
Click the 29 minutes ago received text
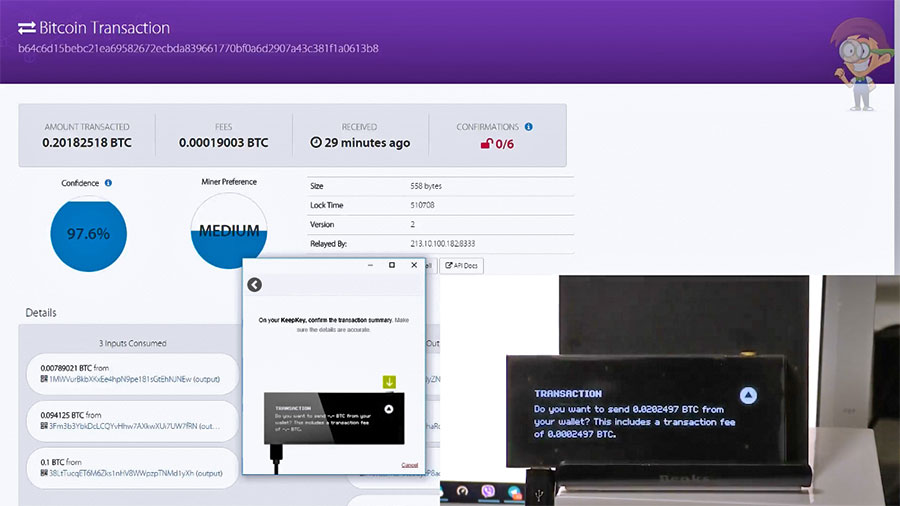(367, 143)
